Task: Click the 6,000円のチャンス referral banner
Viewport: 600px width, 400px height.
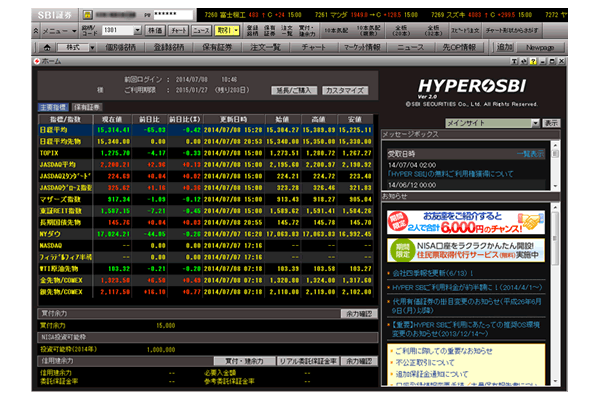Action: (466, 222)
